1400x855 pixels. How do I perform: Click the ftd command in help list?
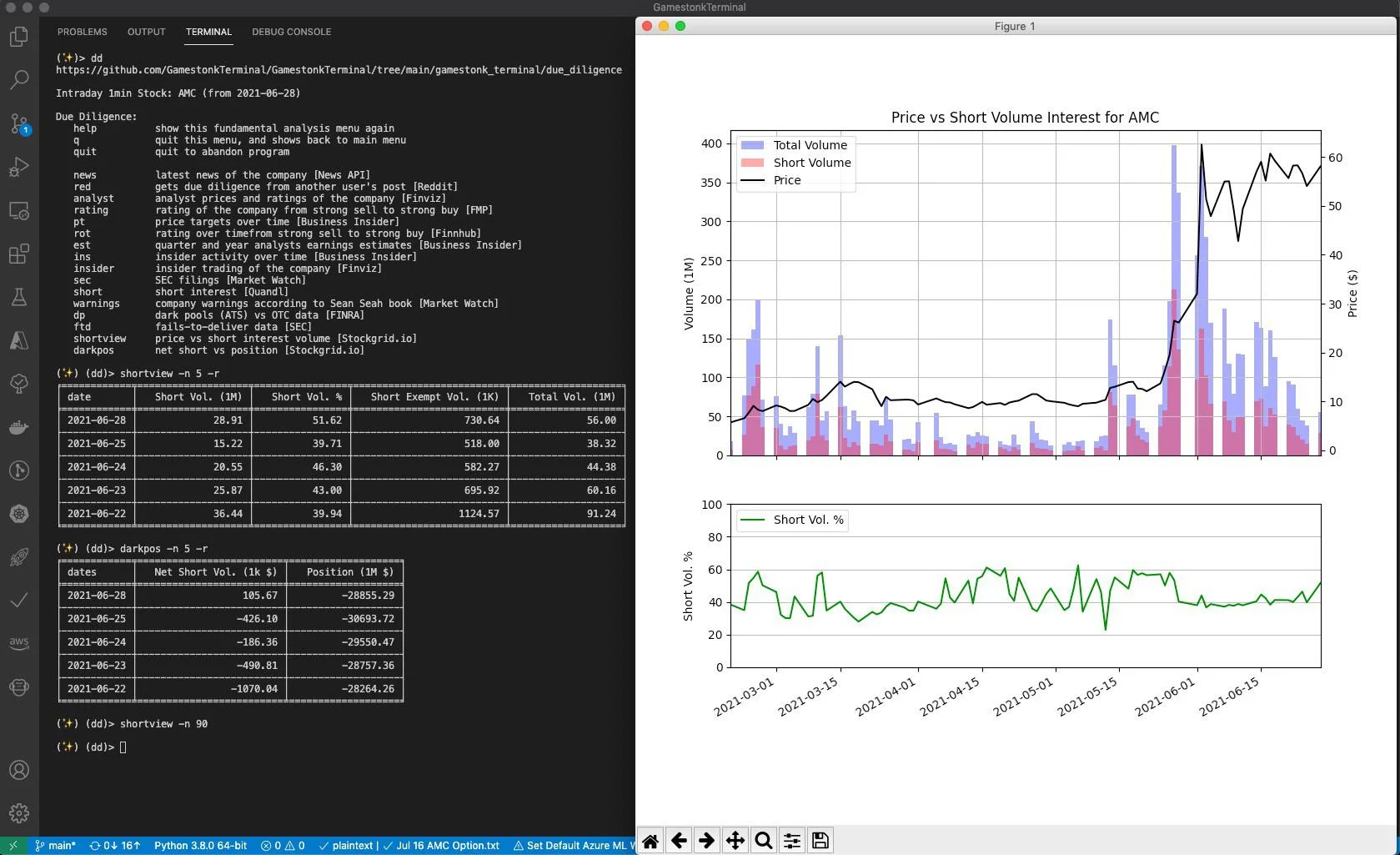click(82, 327)
